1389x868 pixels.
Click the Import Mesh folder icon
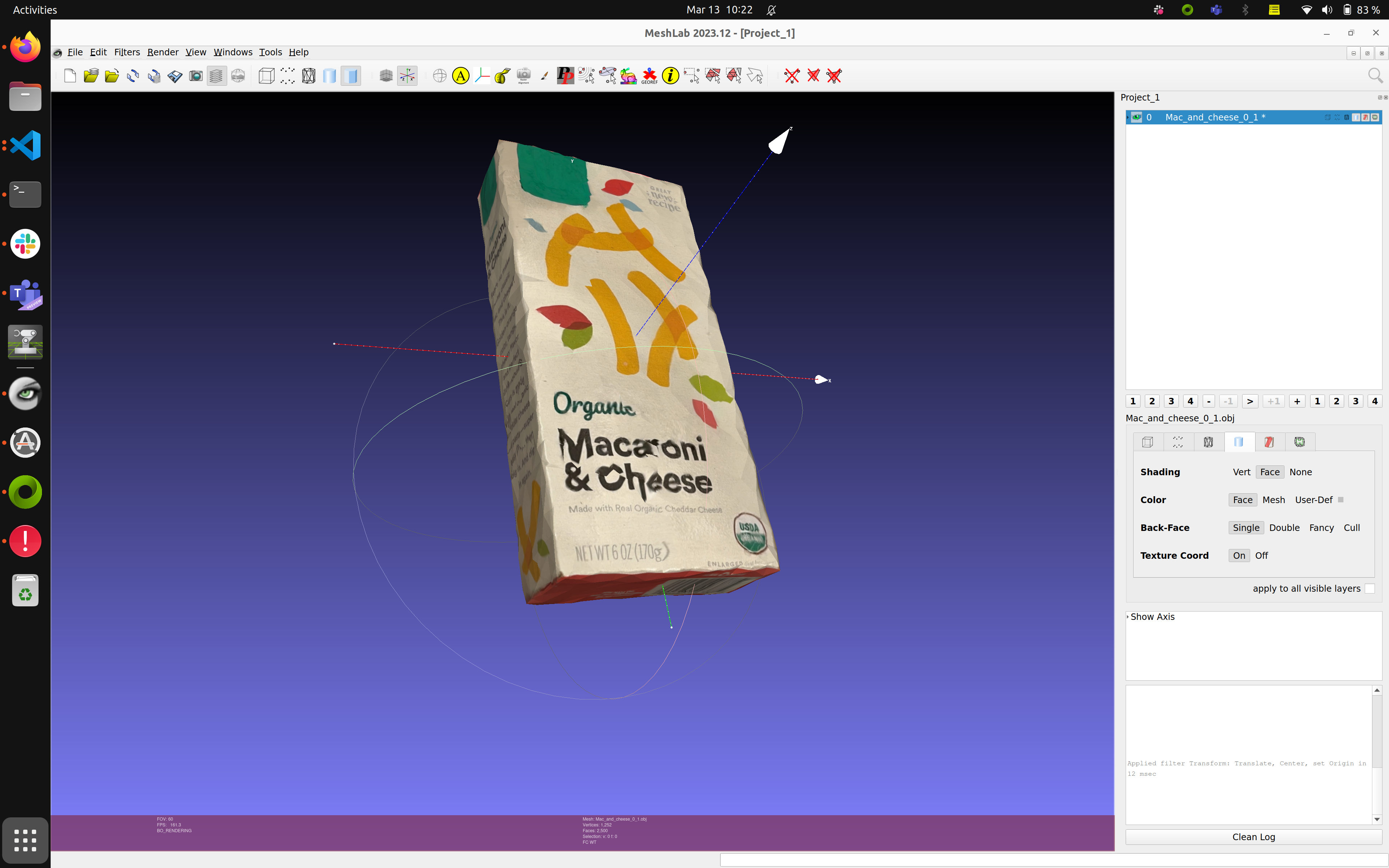point(112,76)
